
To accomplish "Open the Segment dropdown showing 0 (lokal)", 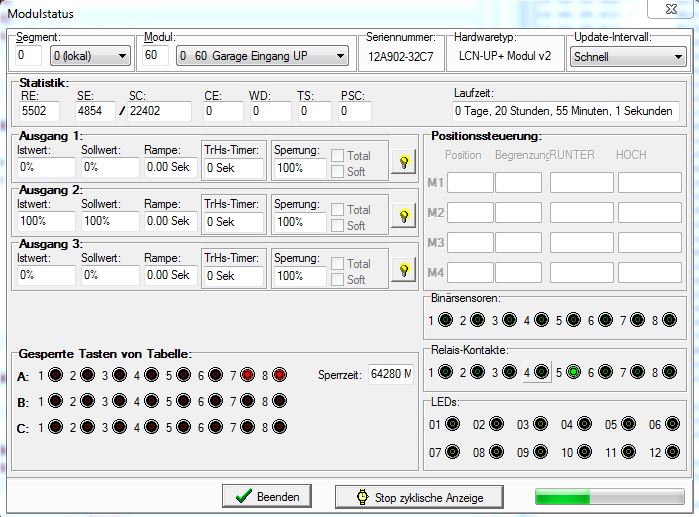I will click(x=90, y=57).
